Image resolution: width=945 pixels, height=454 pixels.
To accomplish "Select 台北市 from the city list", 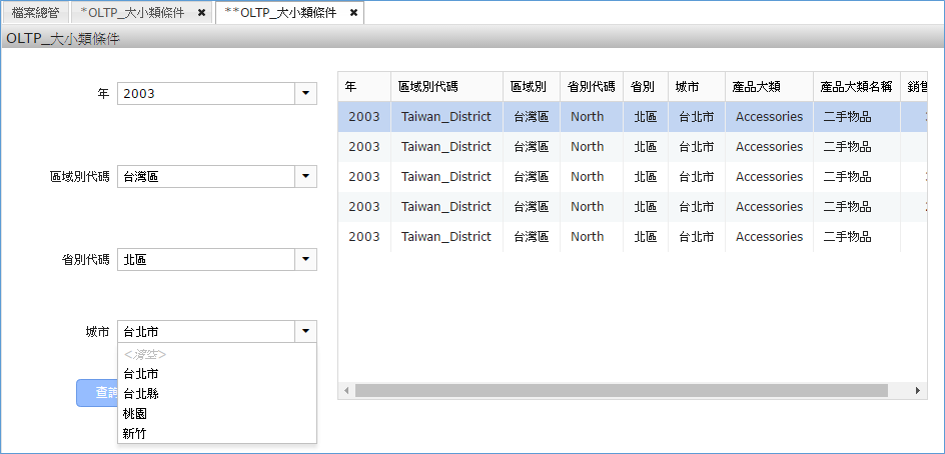I will [141, 373].
